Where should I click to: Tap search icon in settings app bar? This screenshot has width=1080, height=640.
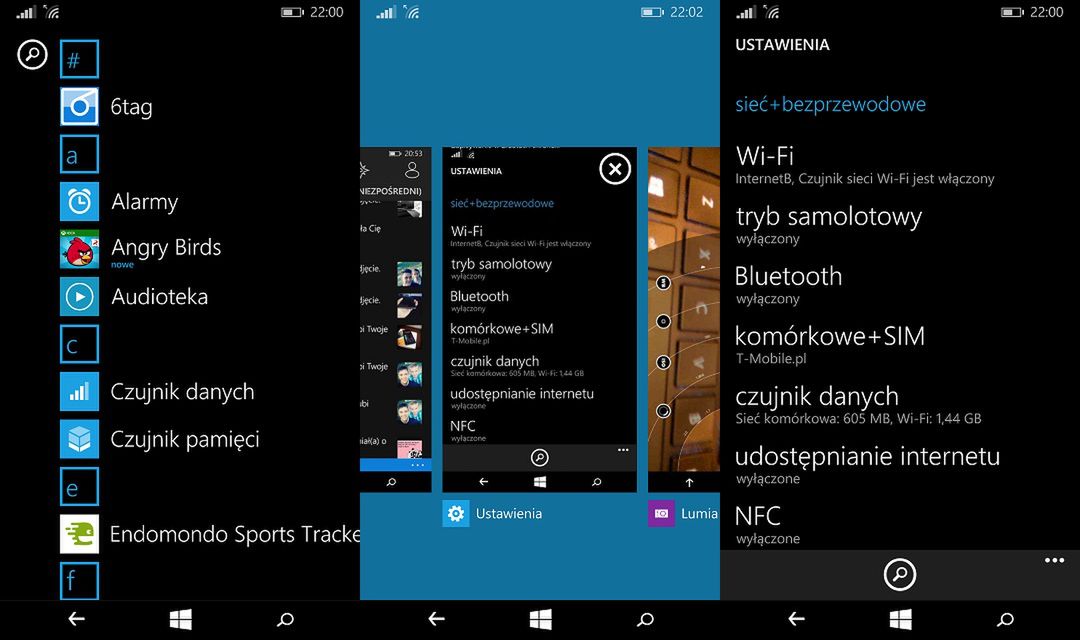click(x=900, y=574)
